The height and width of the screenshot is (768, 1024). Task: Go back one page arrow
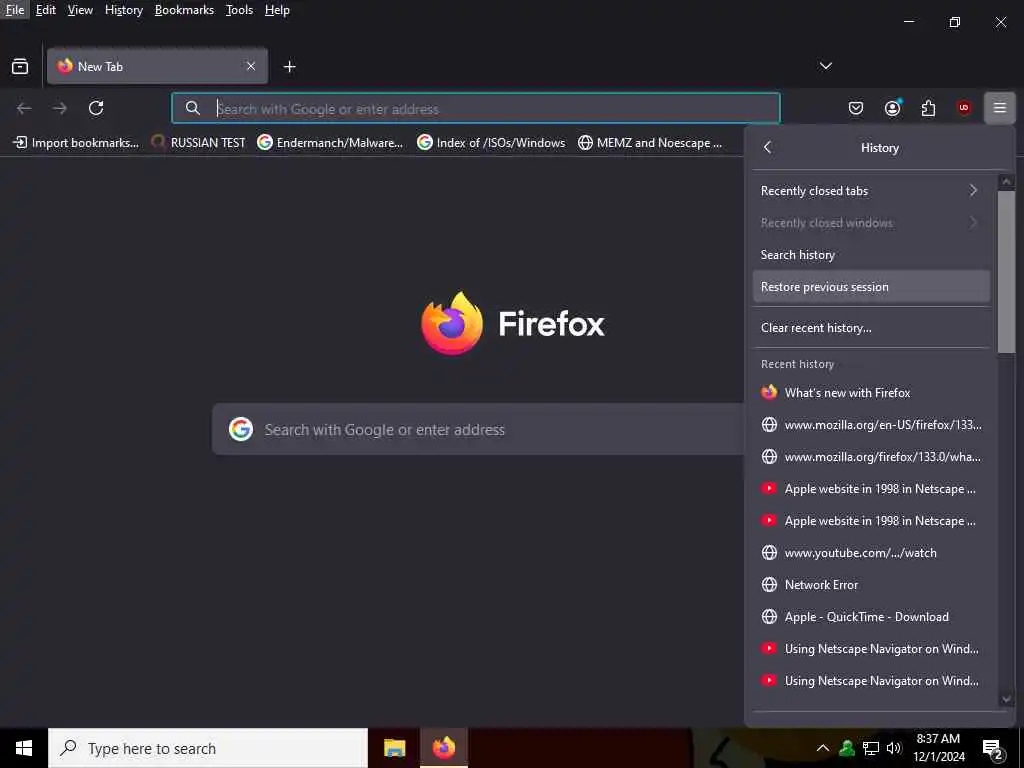coord(24,108)
